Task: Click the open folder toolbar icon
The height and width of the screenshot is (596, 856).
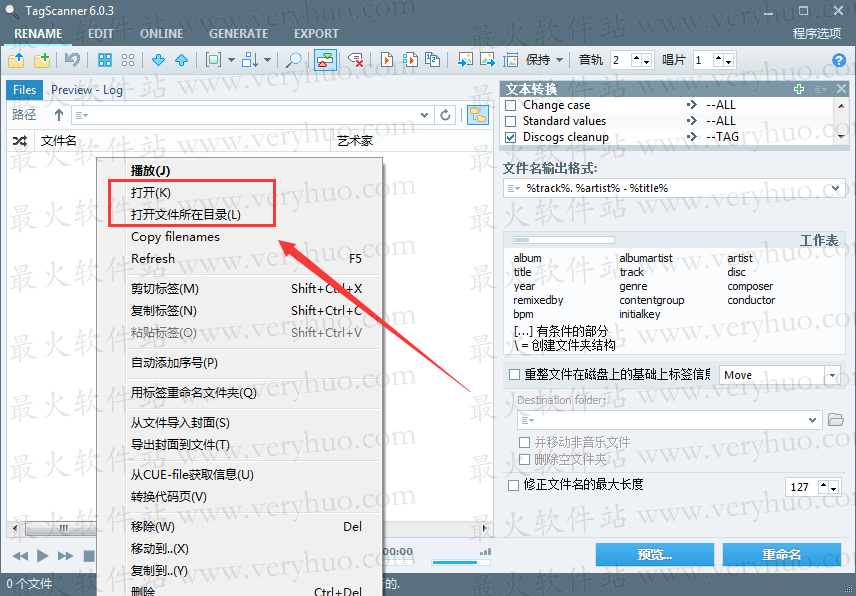Action: 16,60
